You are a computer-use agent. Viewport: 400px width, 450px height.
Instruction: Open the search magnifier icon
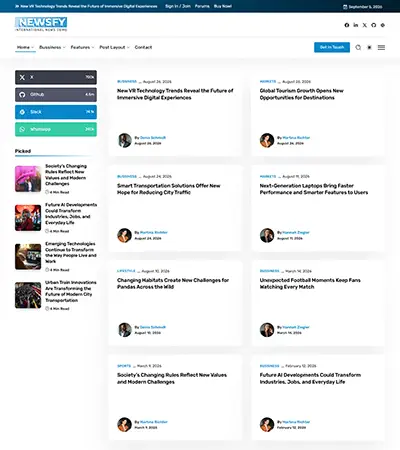pos(358,47)
